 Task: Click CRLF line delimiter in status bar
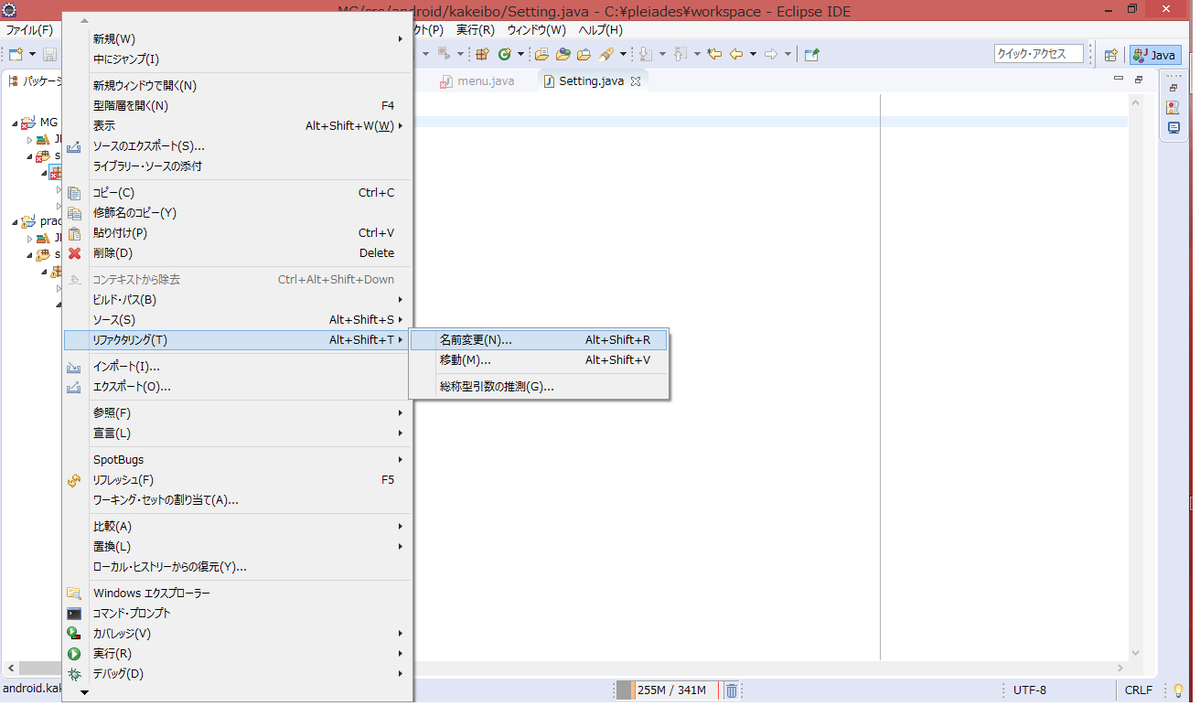[x=1138, y=690]
